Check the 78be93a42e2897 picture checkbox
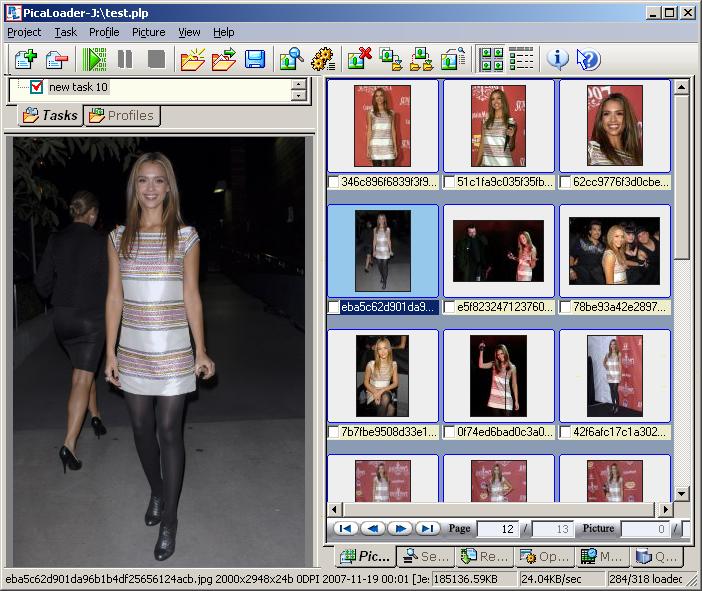The width and height of the screenshot is (702, 591). coord(565,307)
